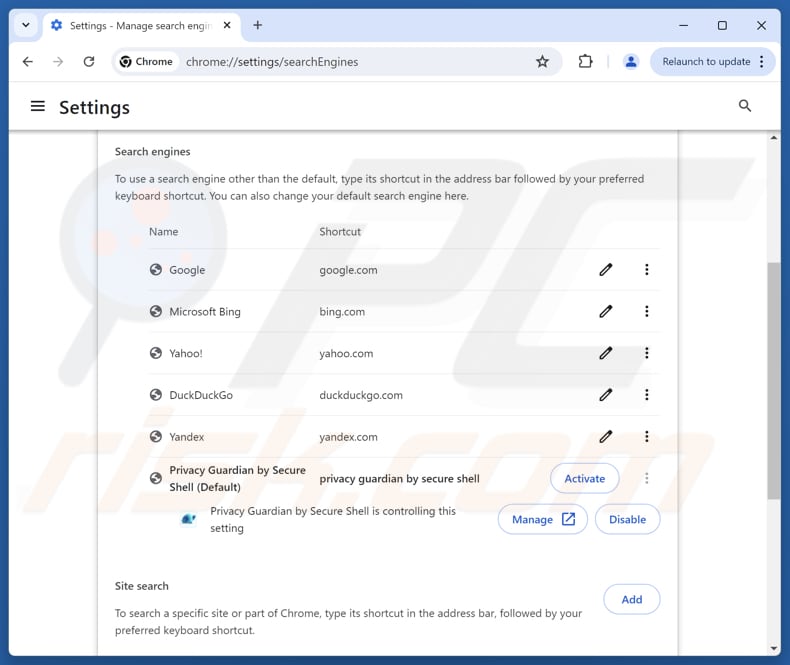The image size is (790, 665).
Task: Edit the Yahoo! search engine
Action: pos(606,353)
